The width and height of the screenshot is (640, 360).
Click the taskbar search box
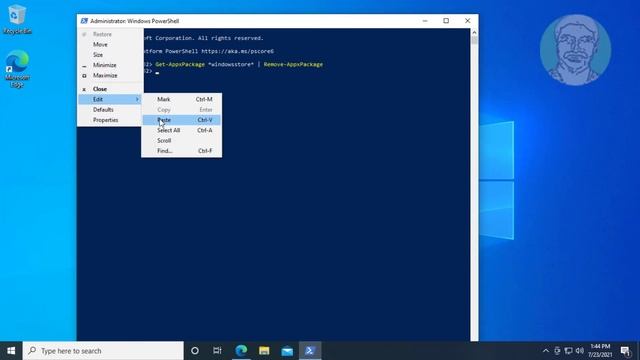(x=103, y=351)
